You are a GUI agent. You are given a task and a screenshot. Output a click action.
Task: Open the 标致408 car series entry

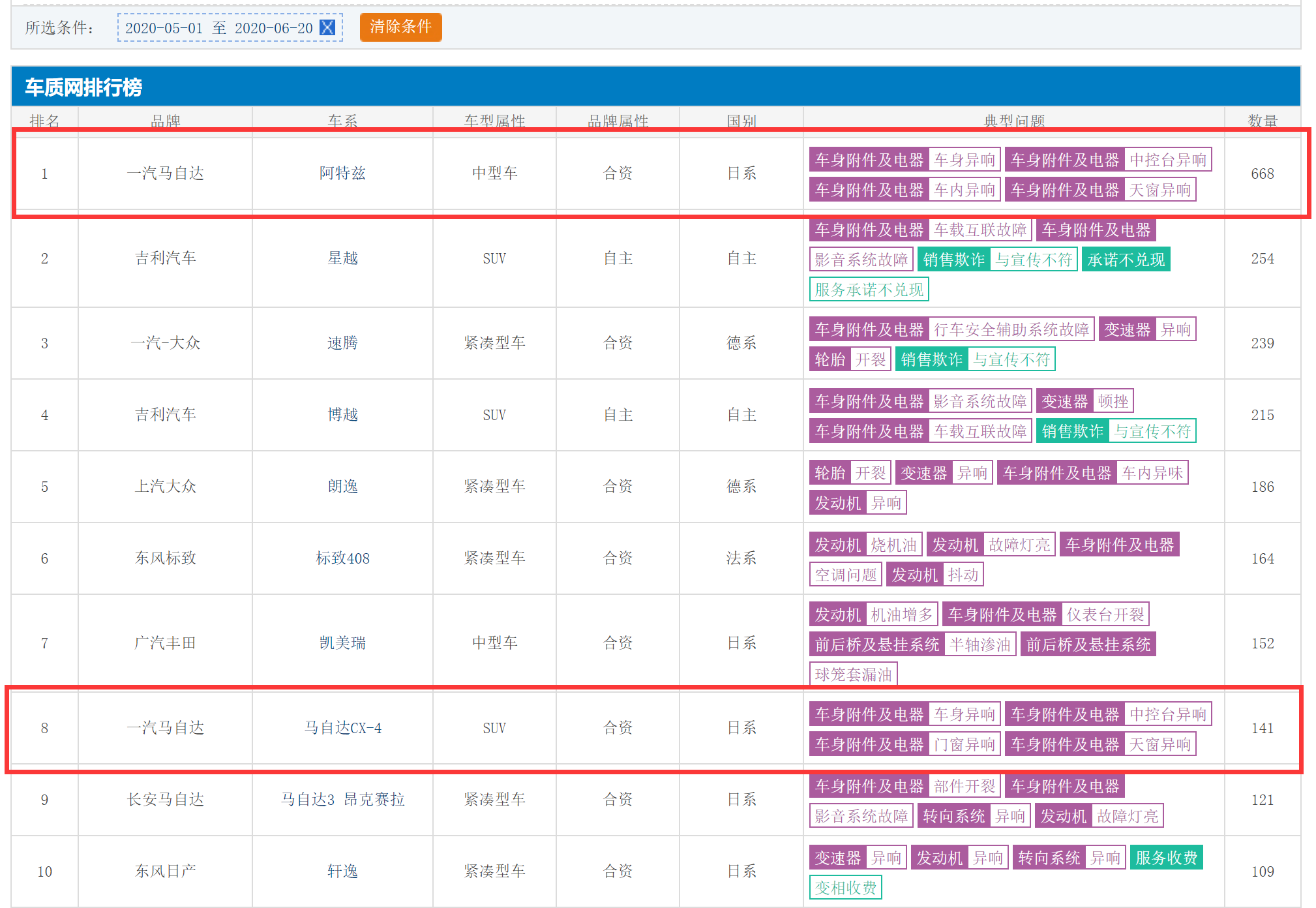pyautogui.click(x=342, y=558)
